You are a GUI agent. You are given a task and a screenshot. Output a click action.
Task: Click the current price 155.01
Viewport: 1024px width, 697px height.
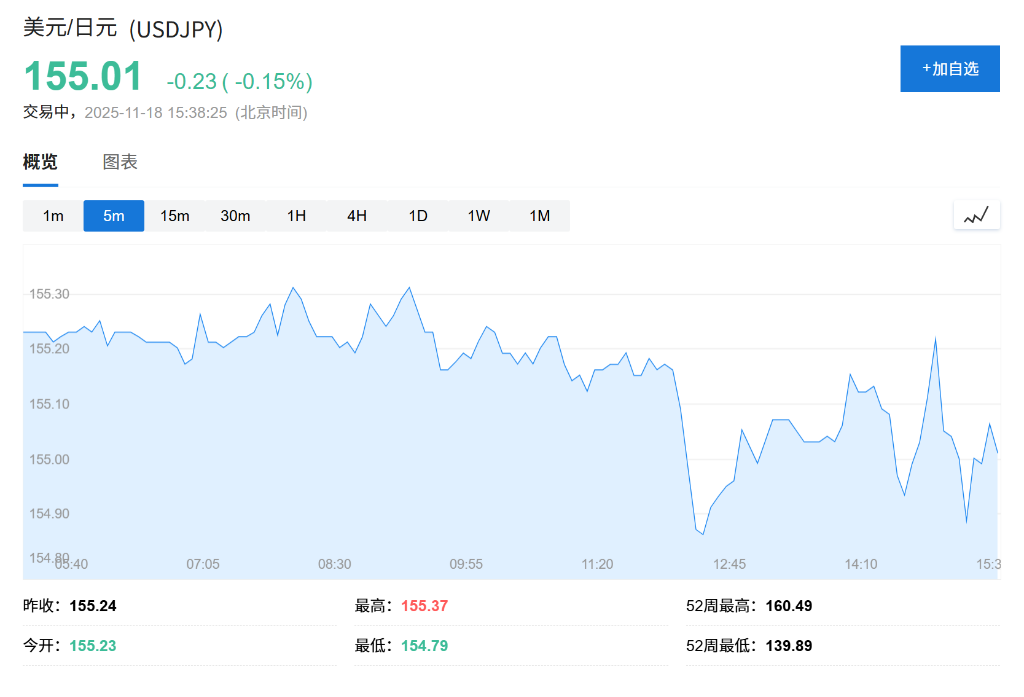(x=81, y=76)
